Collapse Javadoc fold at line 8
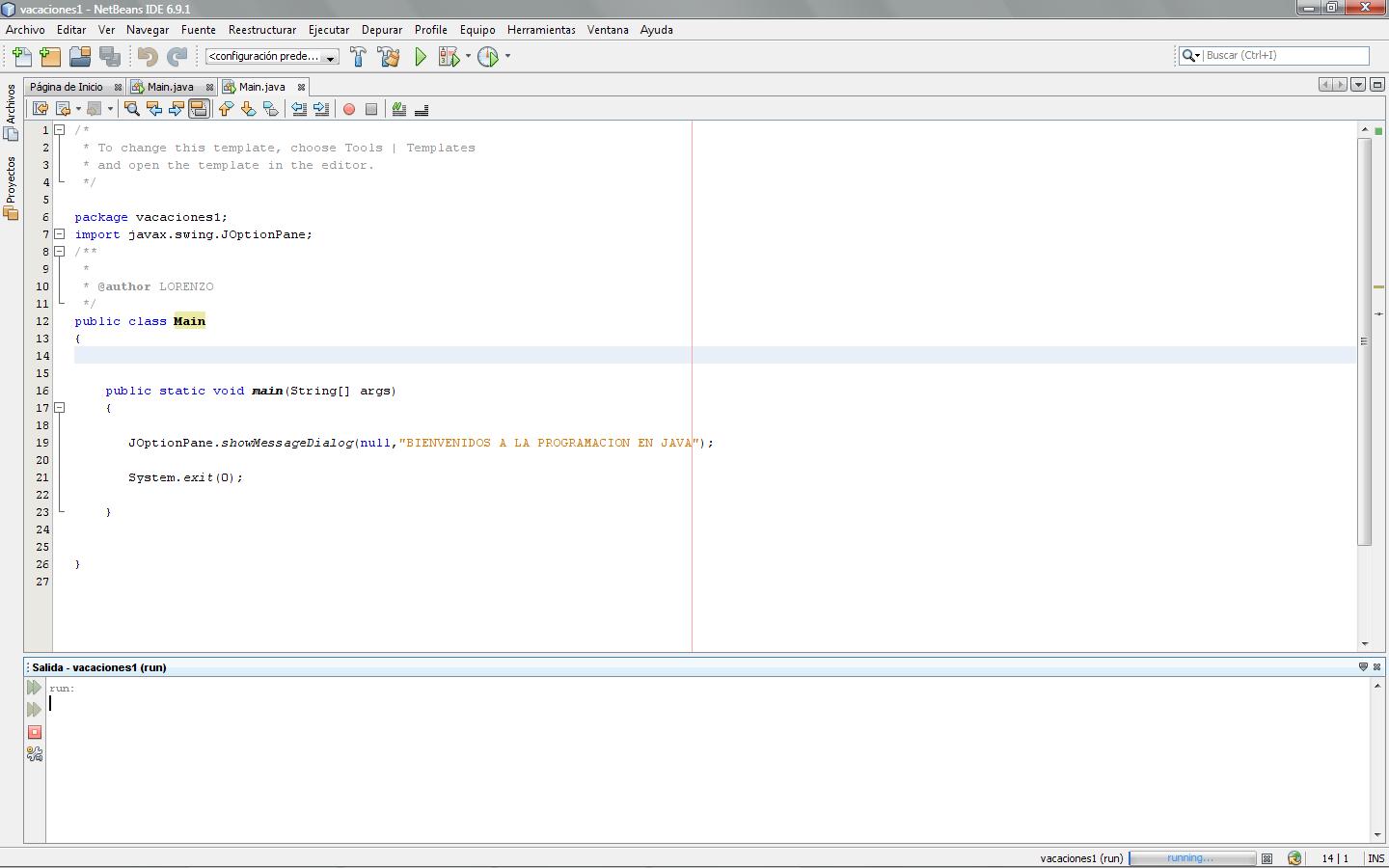The width and height of the screenshot is (1389, 868). click(x=59, y=251)
